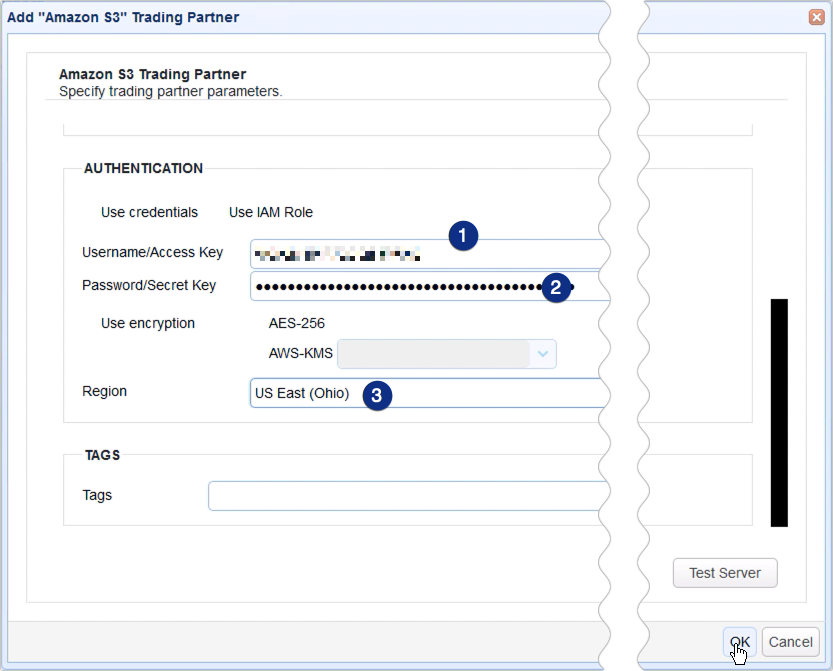This screenshot has height=671, width=833.
Task: Switch to Use IAM Role authentication
Action: pyautogui.click(x=270, y=212)
